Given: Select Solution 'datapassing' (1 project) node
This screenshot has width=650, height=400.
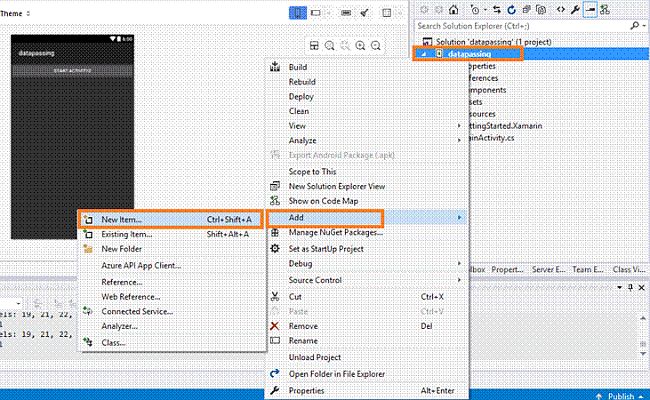Looking at the screenshot, I should [493, 41].
